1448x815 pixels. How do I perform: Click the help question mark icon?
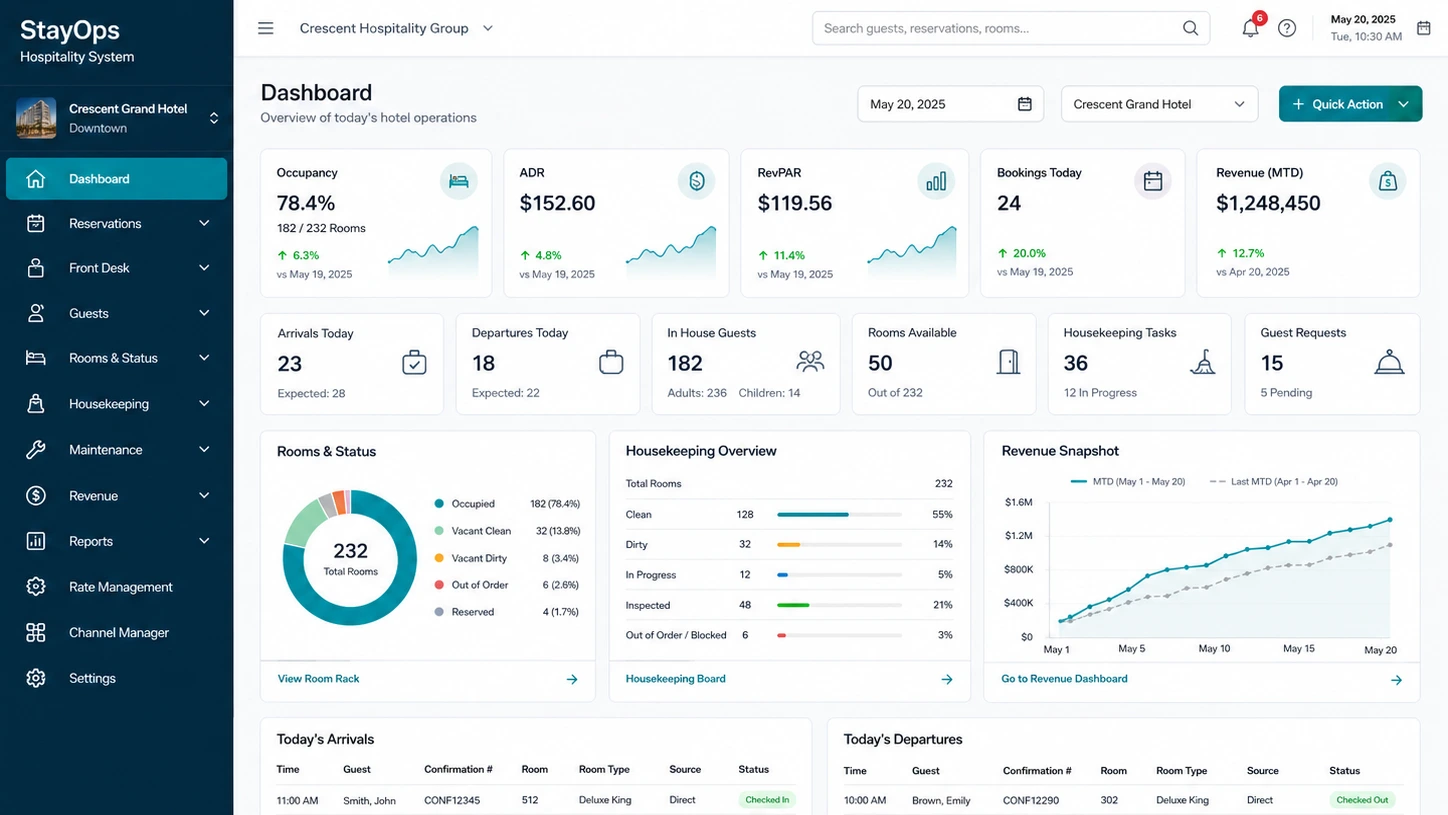(x=1287, y=28)
